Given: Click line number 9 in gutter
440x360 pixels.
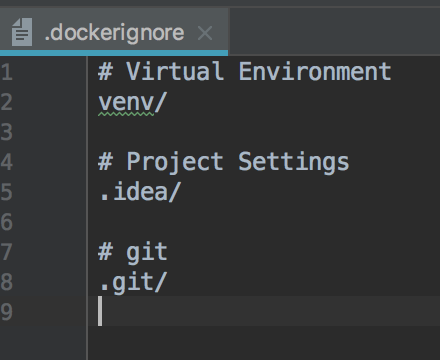Looking at the screenshot, I should click(x=6, y=312).
